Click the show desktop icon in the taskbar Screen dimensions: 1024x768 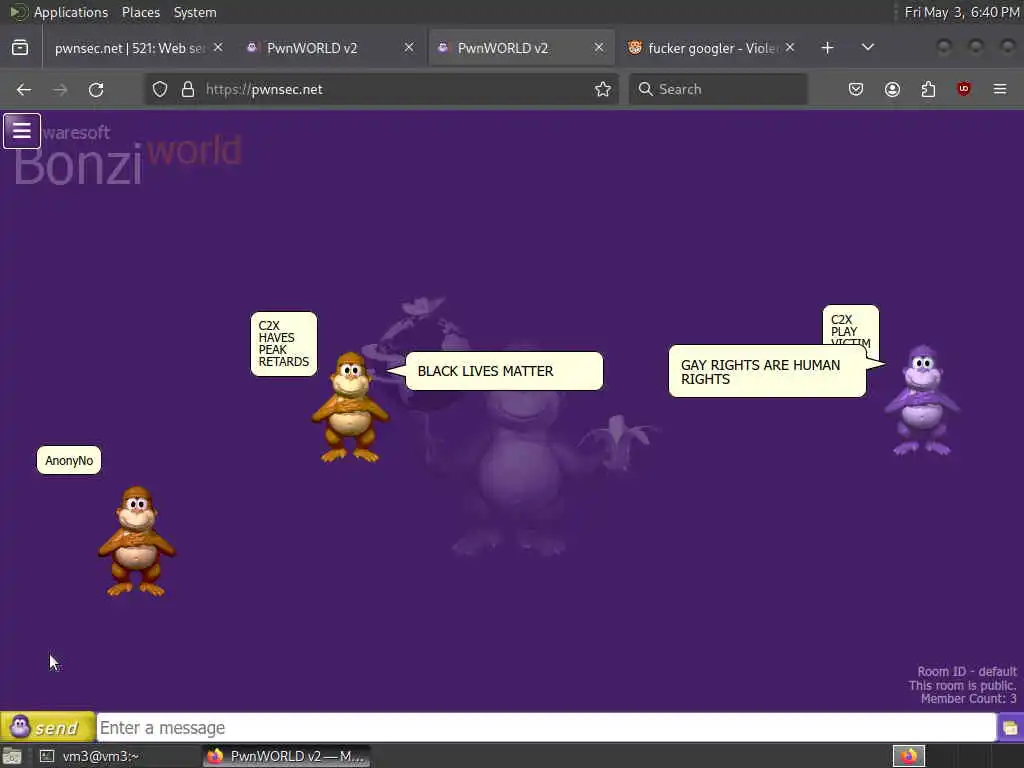point(12,756)
